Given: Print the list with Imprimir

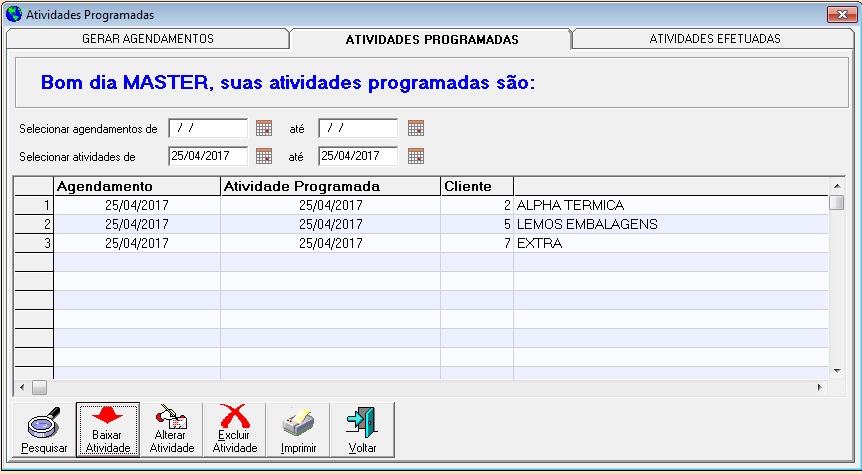Looking at the screenshot, I should (x=298, y=430).
